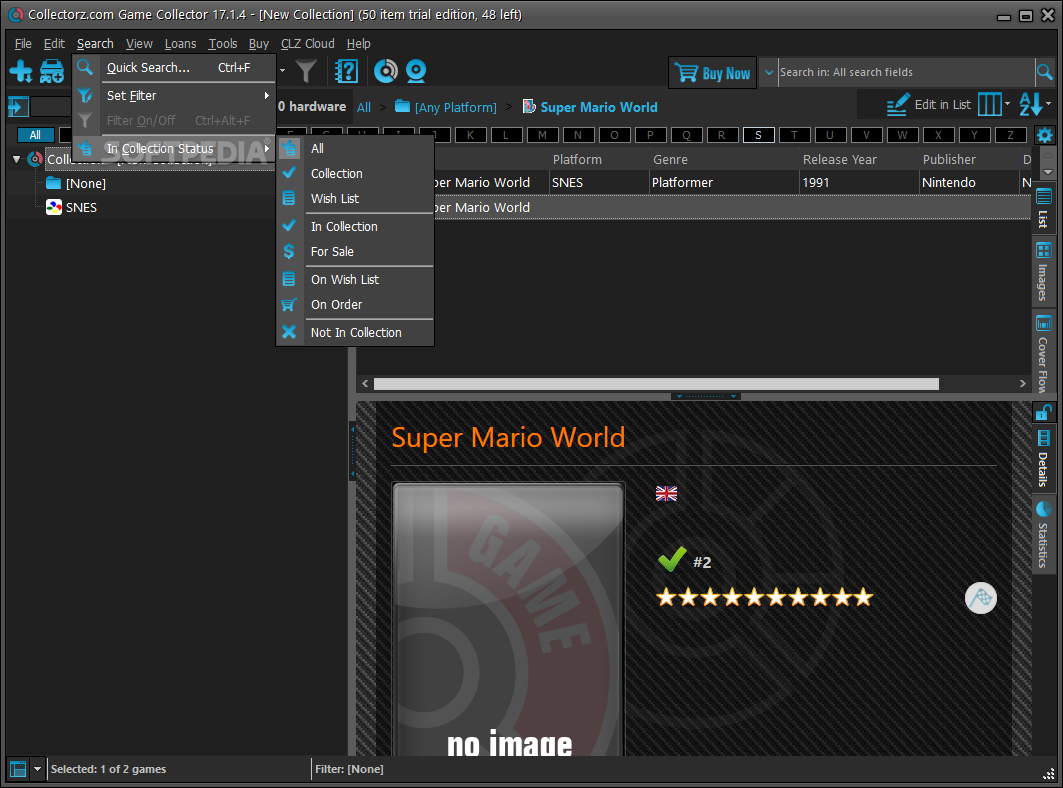1063x788 pixels.
Task: Switch to List view in right sidebar
Action: [1043, 208]
